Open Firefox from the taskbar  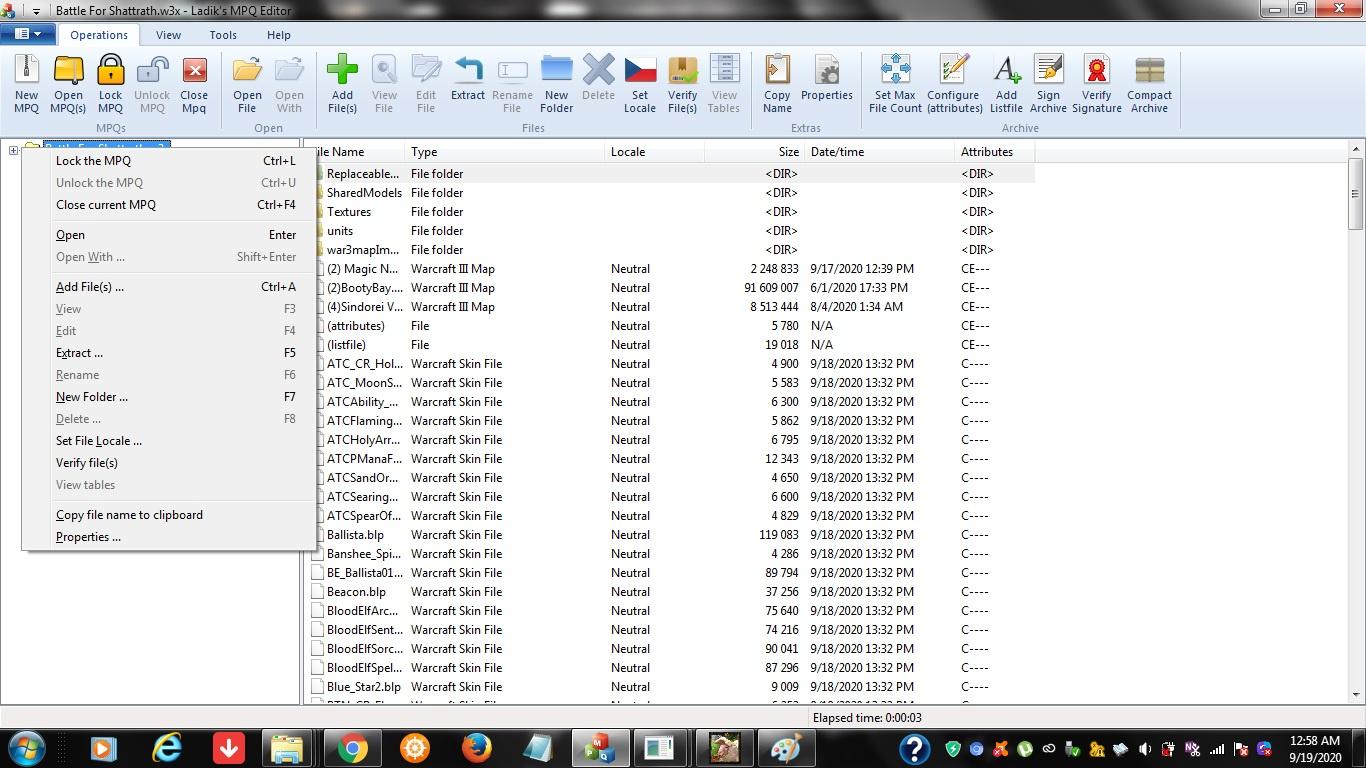(477, 748)
